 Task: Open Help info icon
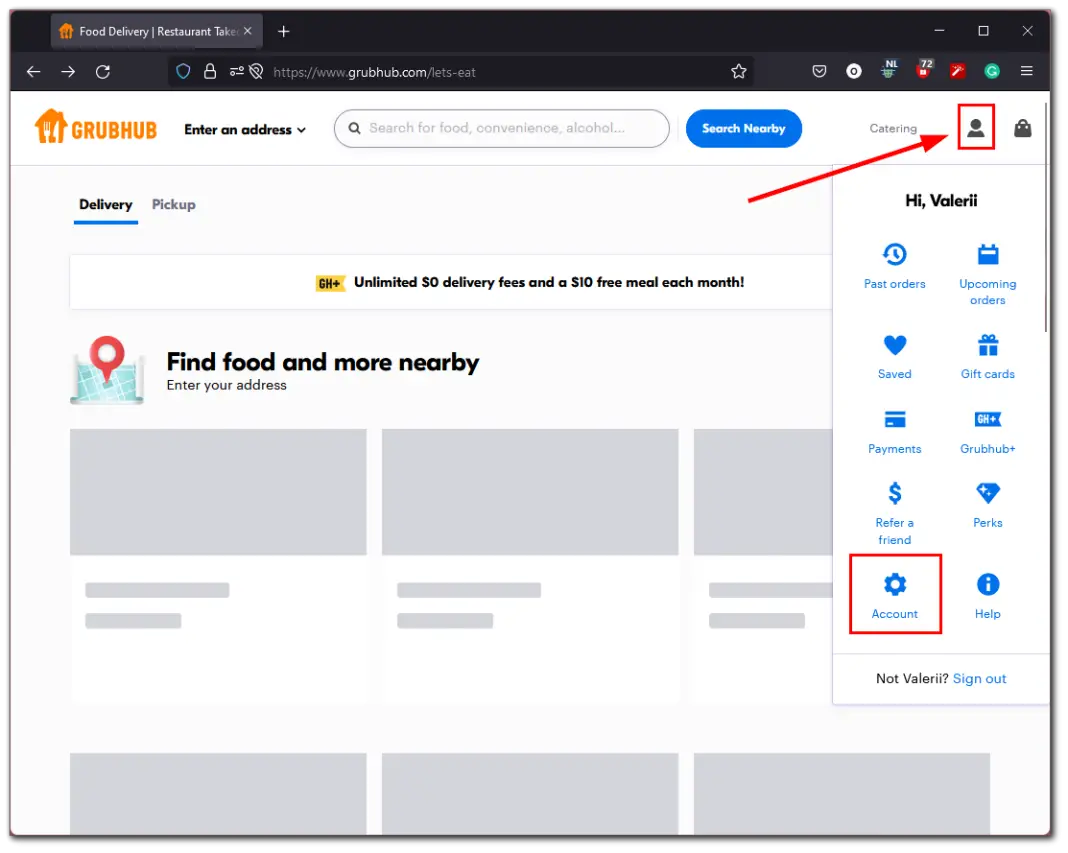point(987,585)
